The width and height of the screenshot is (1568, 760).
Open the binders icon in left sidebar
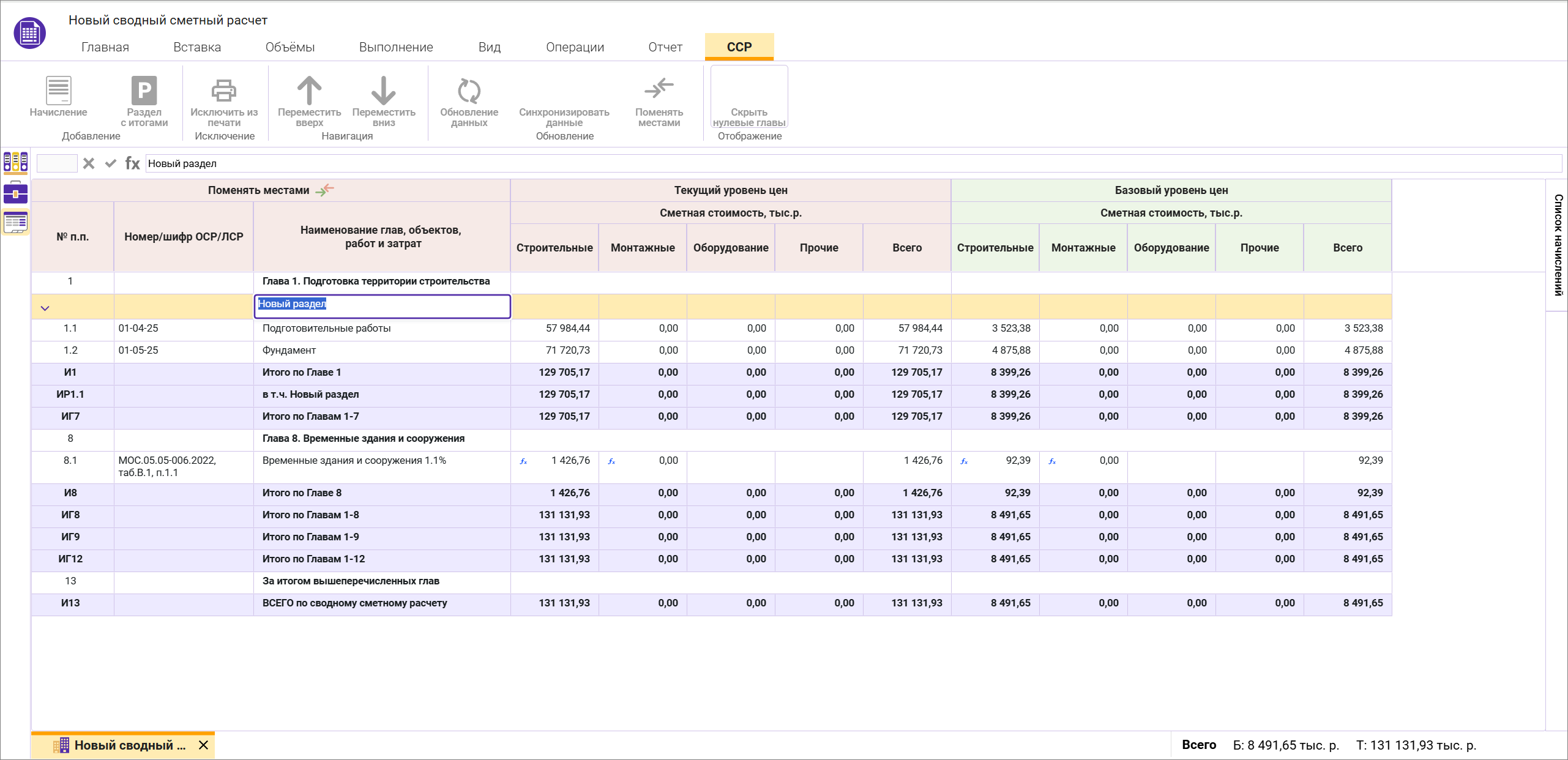[x=16, y=162]
